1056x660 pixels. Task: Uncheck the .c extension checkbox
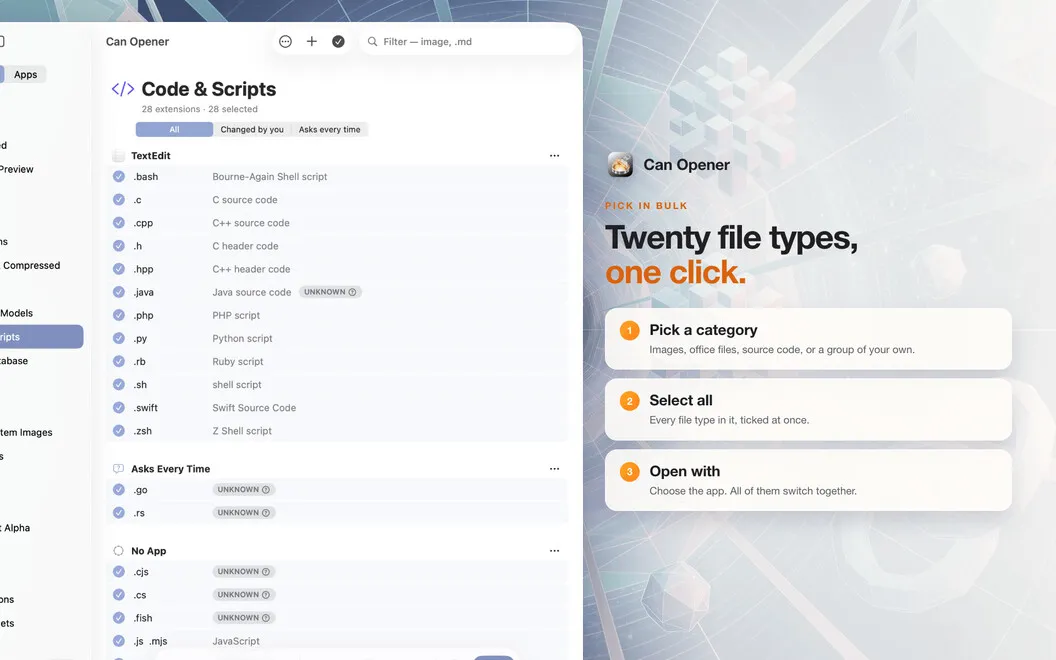pyautogui.click(x=119, y=199)
